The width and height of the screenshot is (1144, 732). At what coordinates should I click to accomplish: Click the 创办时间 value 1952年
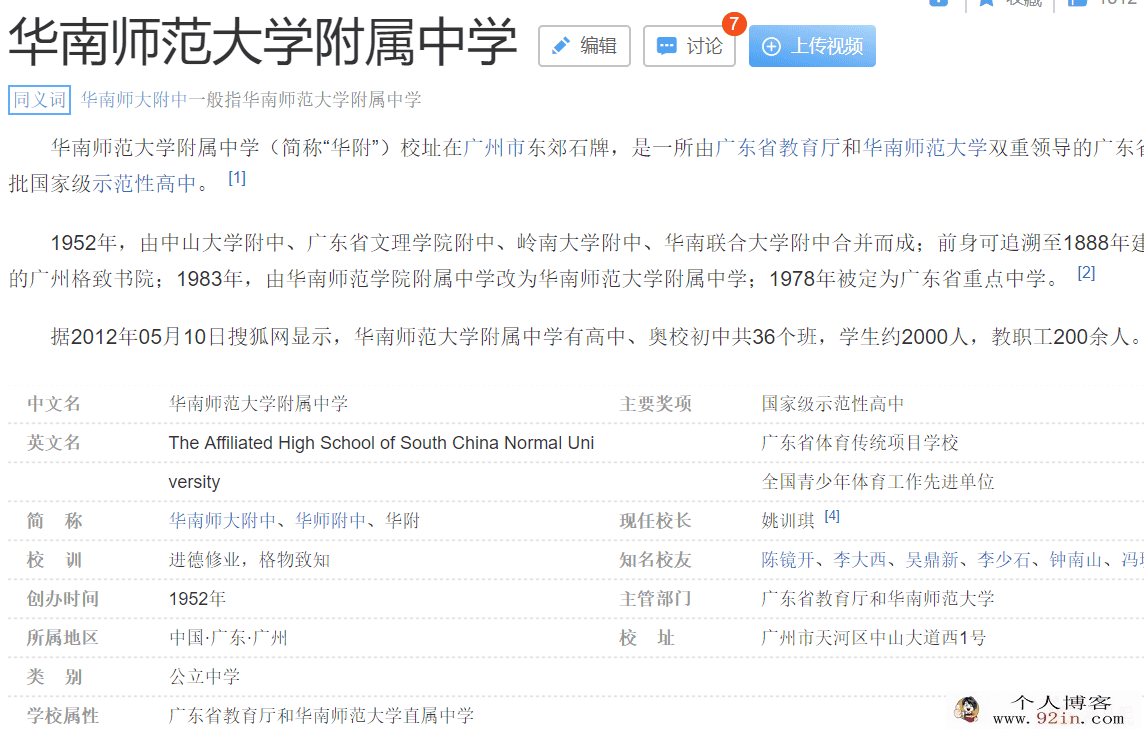pyautogui.click(x=197, y=599)
